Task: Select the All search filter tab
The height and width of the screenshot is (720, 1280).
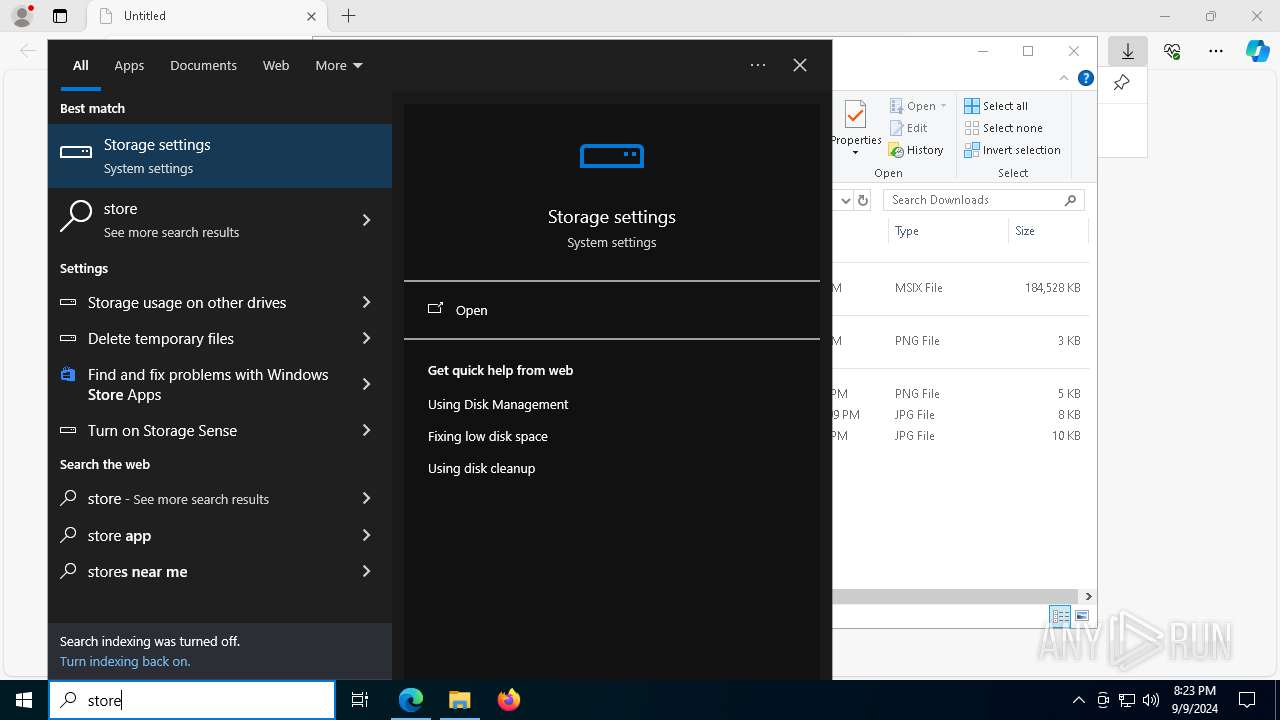Action: point(80,65)
